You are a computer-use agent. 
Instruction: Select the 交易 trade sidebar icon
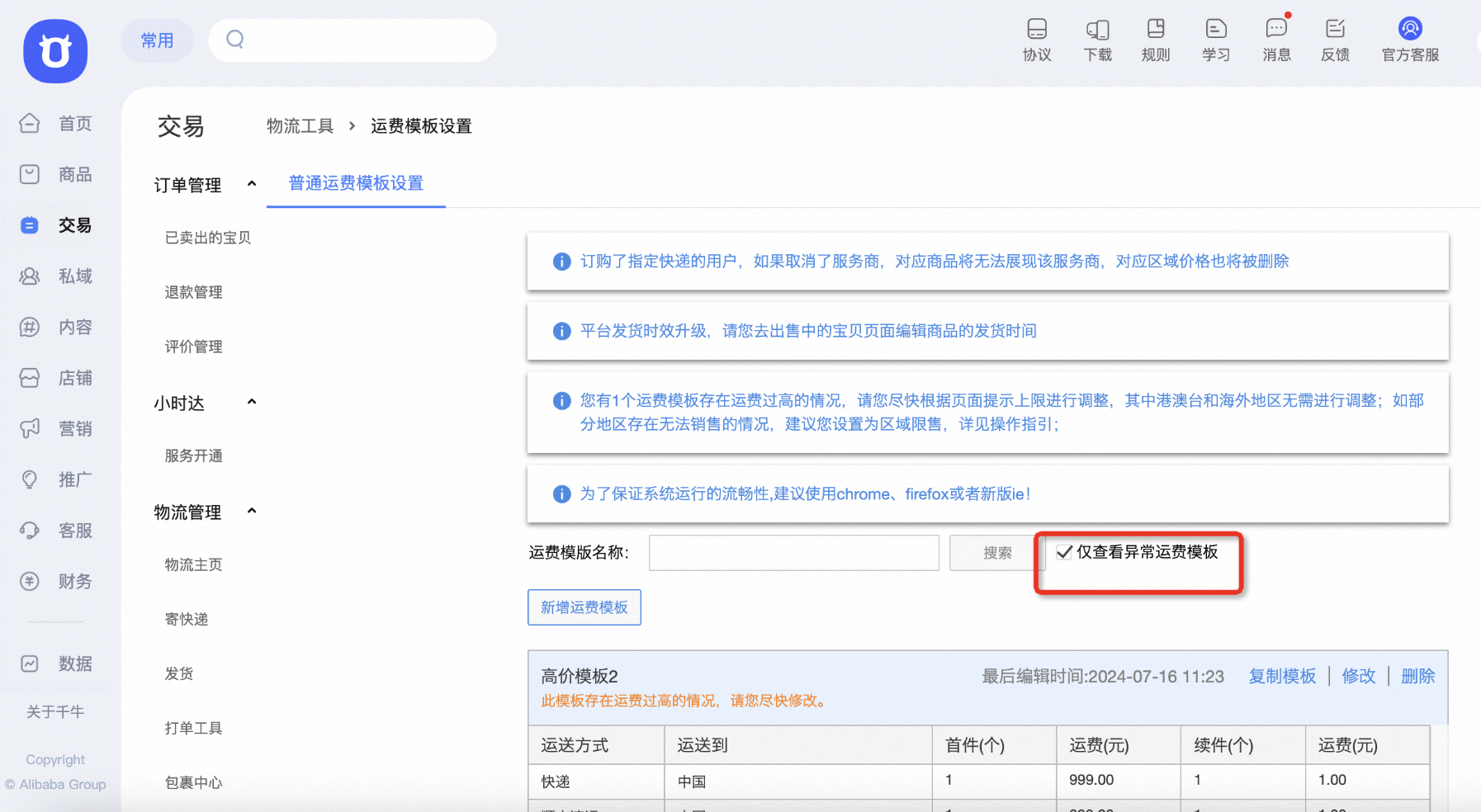[x=30, y=225]
